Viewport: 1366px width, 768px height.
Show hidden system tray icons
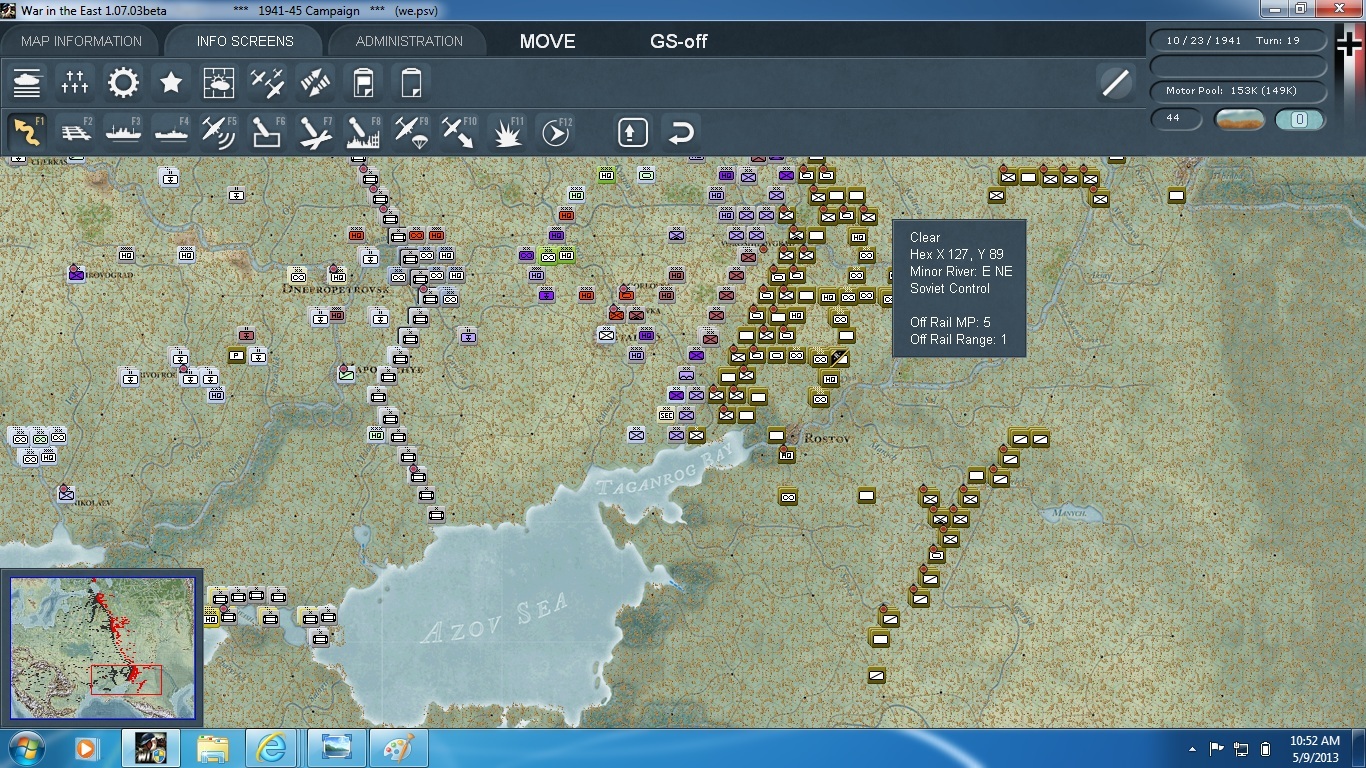pos(1193,749)
